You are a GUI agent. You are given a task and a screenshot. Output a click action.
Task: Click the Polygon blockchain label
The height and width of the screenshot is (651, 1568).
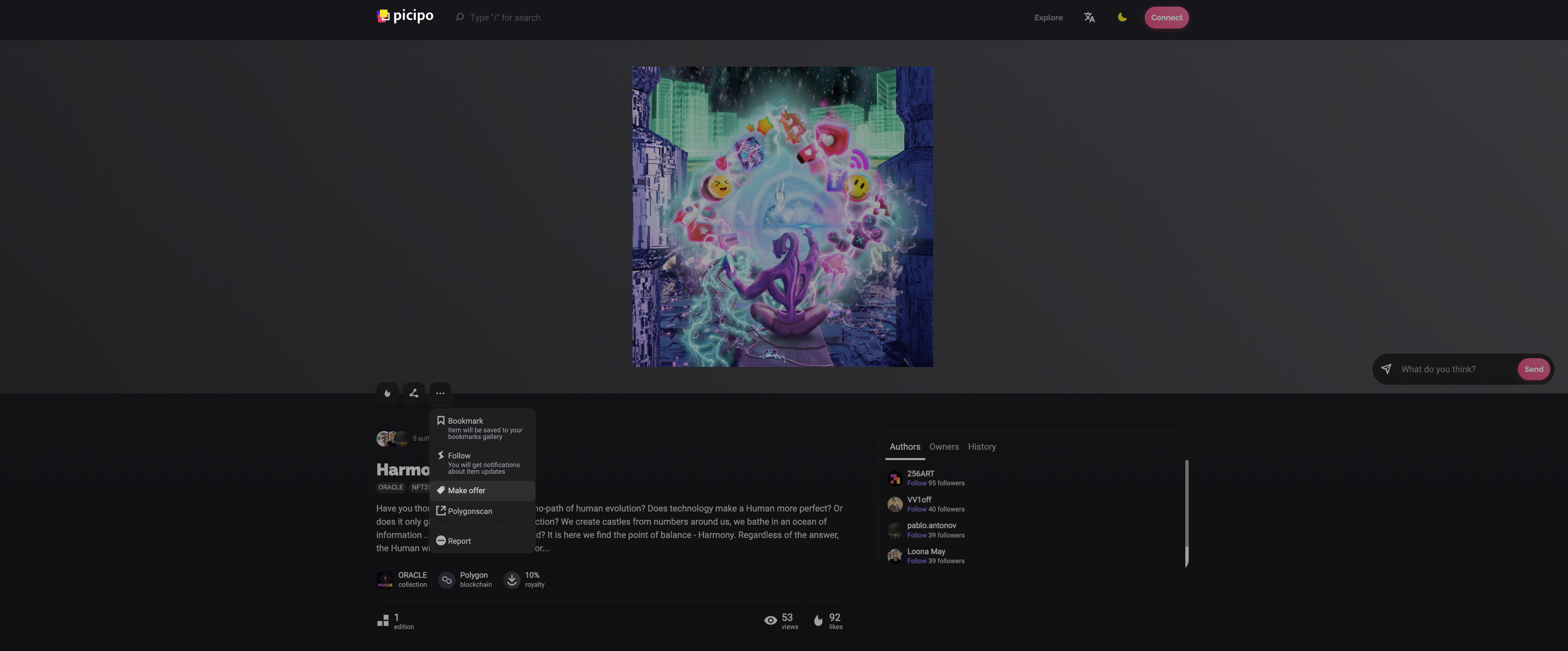pyautogui.click(x=475, y=580)
